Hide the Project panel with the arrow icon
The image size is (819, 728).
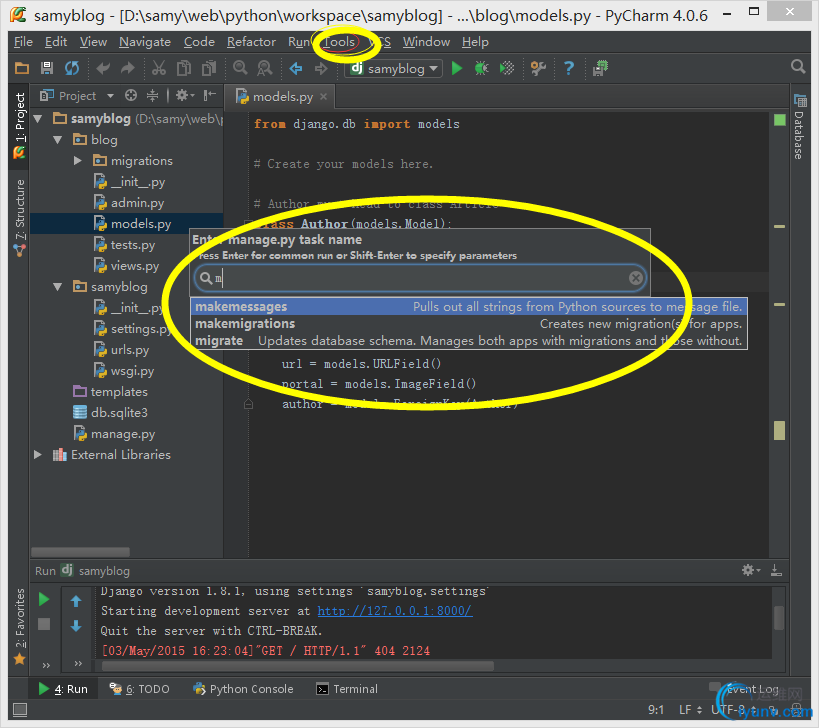coord(209,95)
